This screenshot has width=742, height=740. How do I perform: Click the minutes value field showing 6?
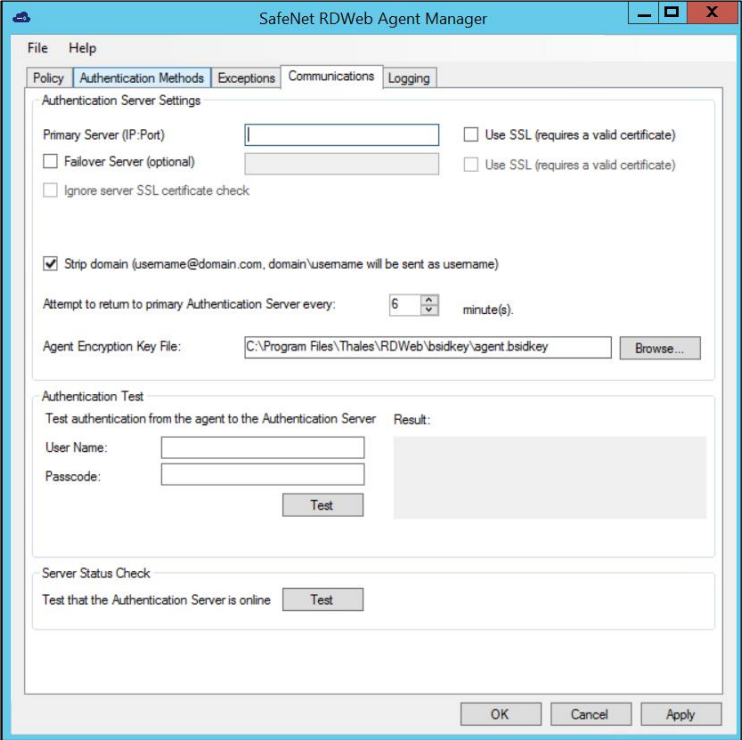tap(405, 304)
